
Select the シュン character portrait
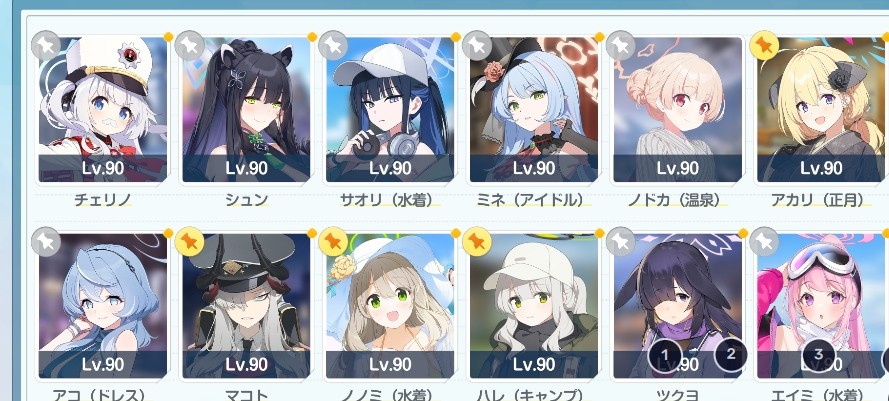[247, 109]
